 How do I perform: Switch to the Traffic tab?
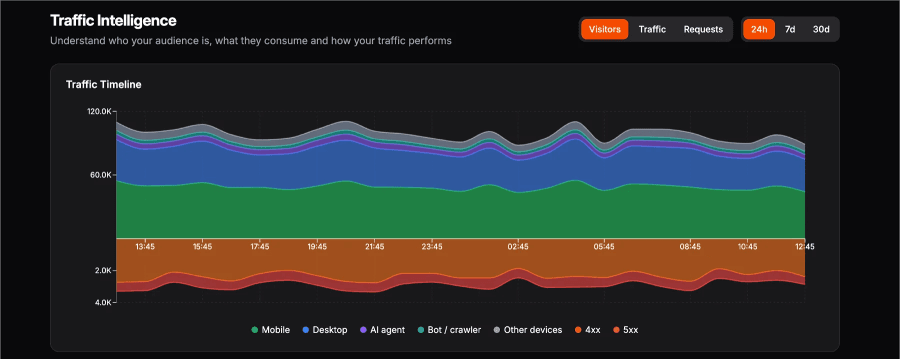point(652,29)
